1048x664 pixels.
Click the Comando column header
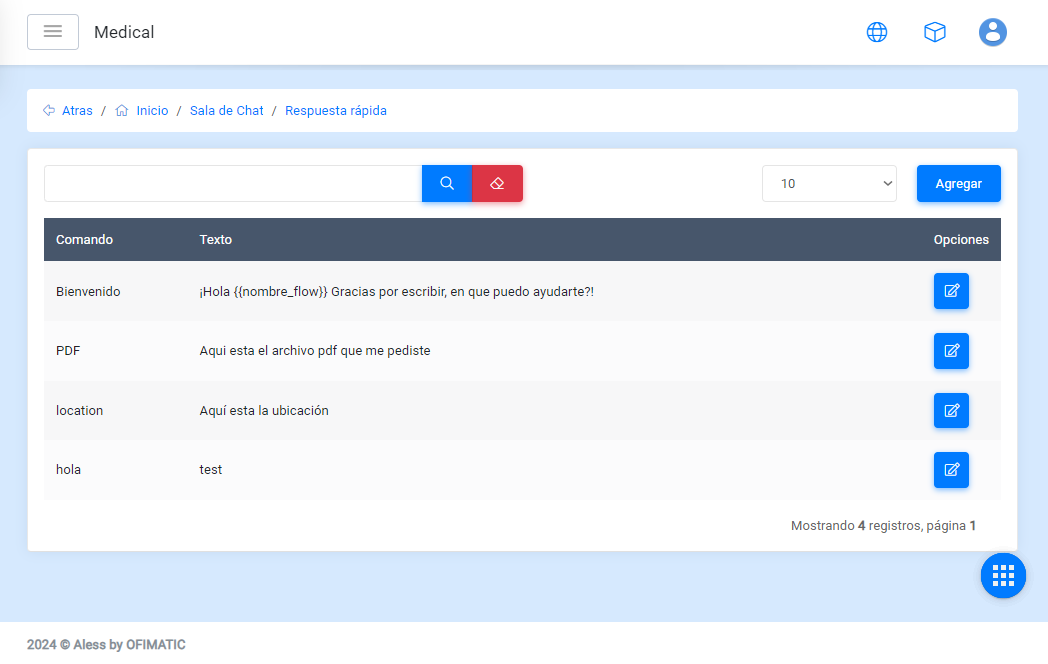pos(84,240)
